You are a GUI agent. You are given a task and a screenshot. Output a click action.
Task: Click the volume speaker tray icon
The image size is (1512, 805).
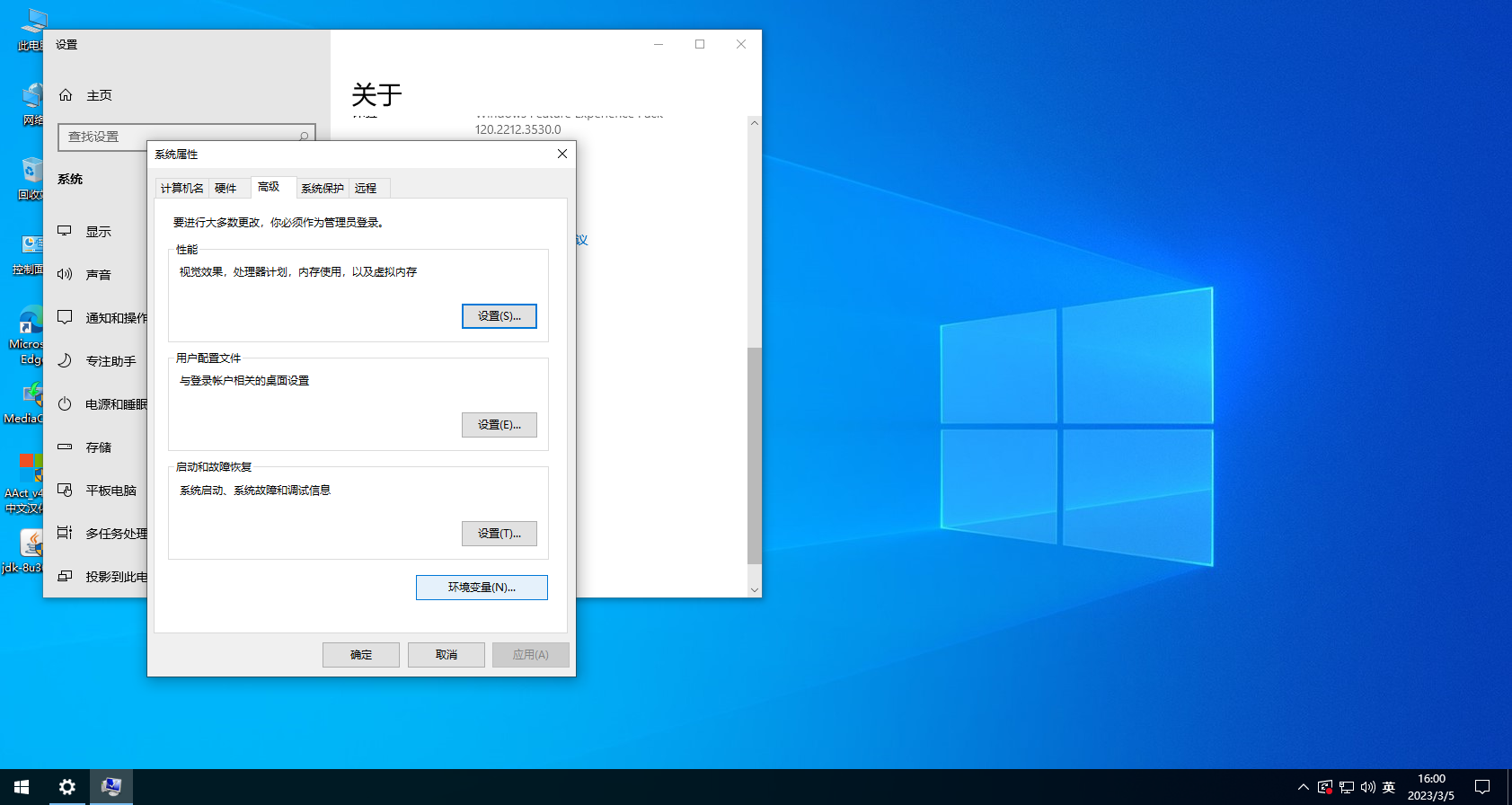point(1368,787)
